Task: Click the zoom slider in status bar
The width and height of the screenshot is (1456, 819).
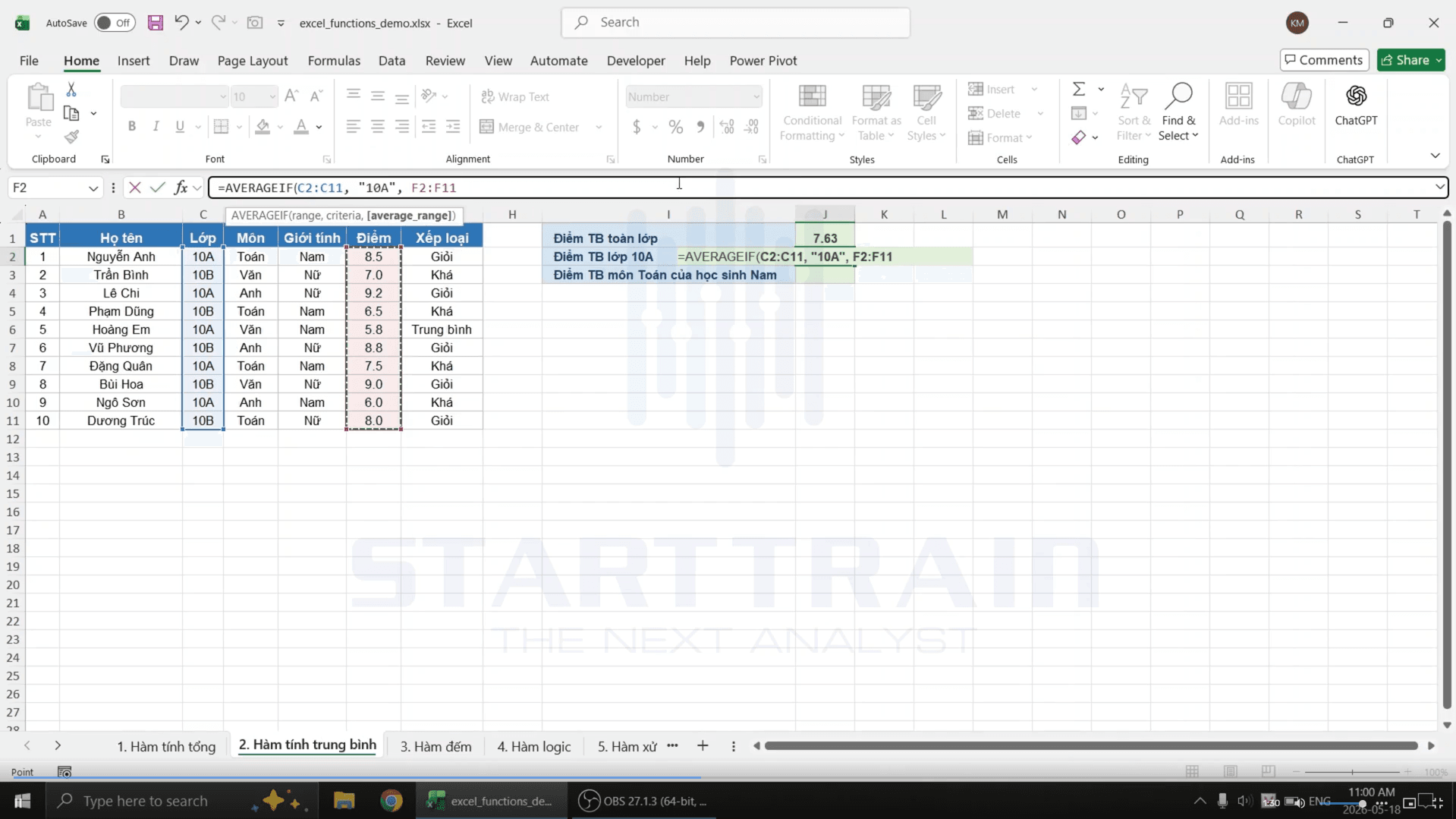Action: [1352, 772]
